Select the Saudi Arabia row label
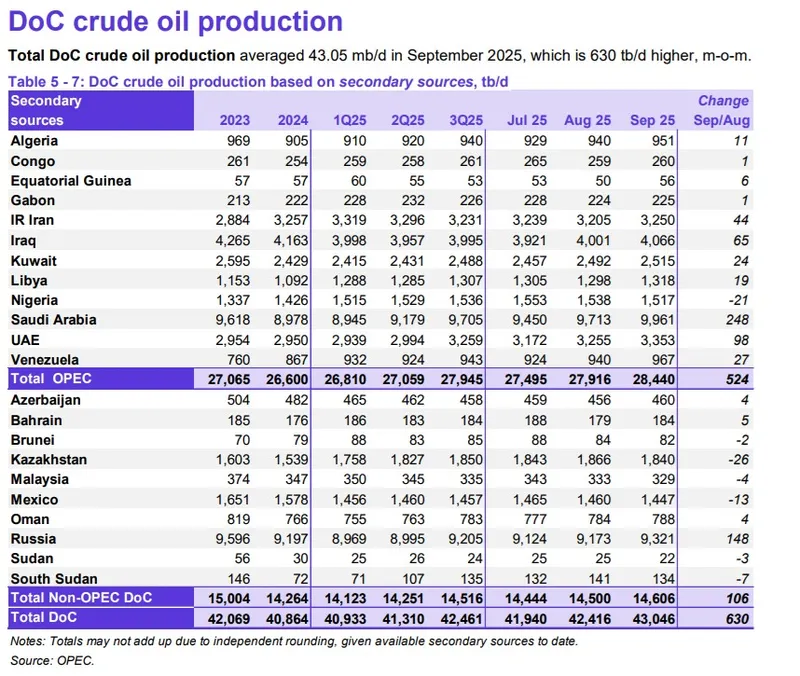800x676 pixels. point(50,319)
